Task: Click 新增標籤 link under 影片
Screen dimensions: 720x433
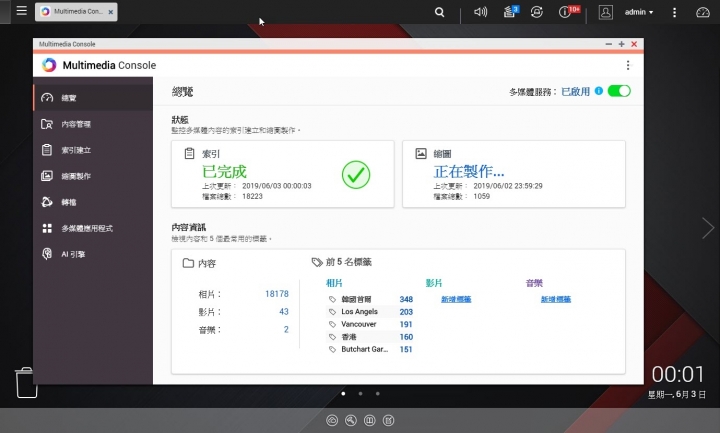Action: (456, 299)
